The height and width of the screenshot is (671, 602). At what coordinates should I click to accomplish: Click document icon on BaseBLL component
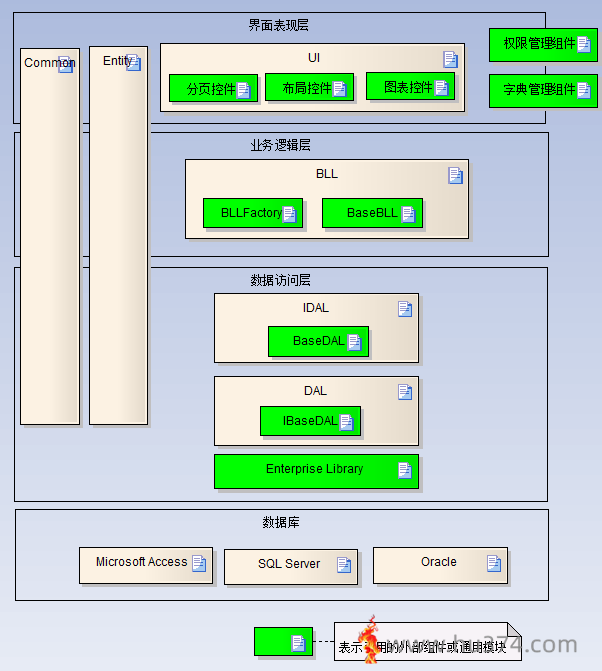[x=409, y=214]
